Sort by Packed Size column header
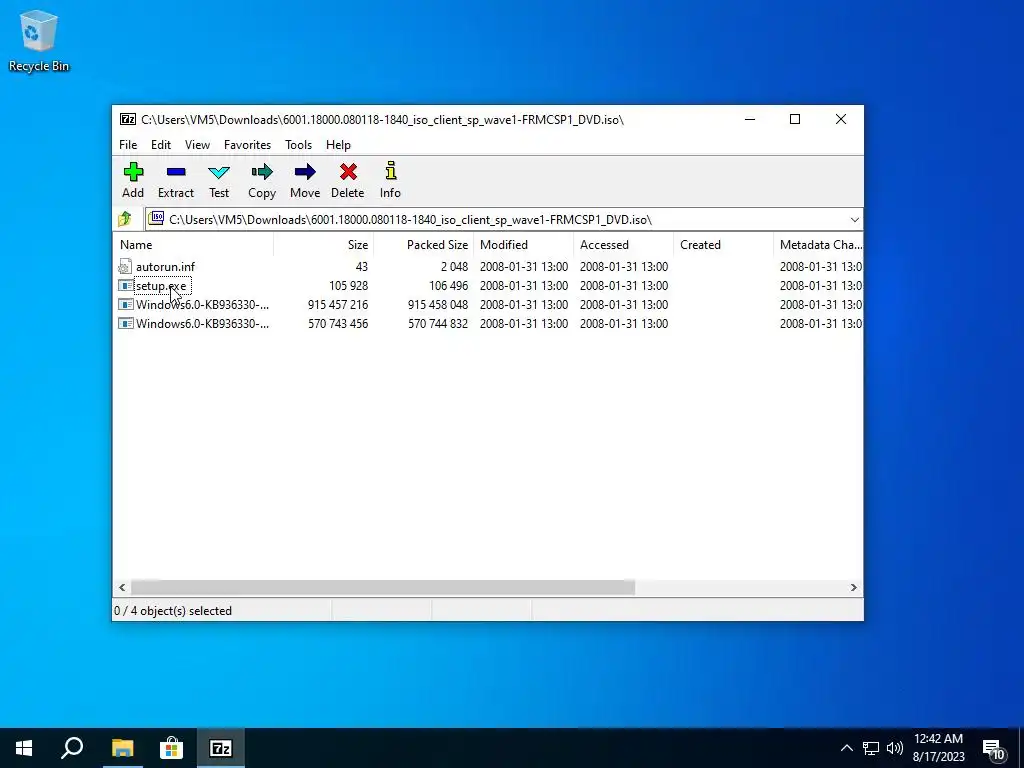 point(423,245)
